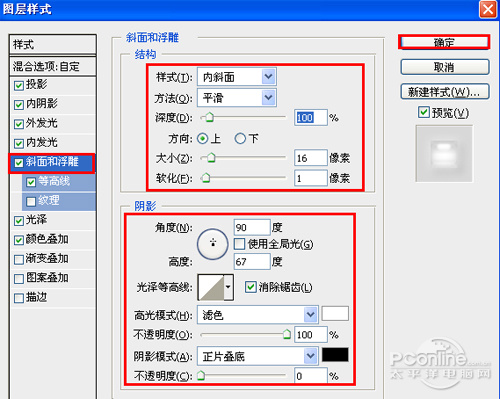500x399 pixels.
Task: Open the 内阴影 settings entry
Action: click(x=42, y=104)
